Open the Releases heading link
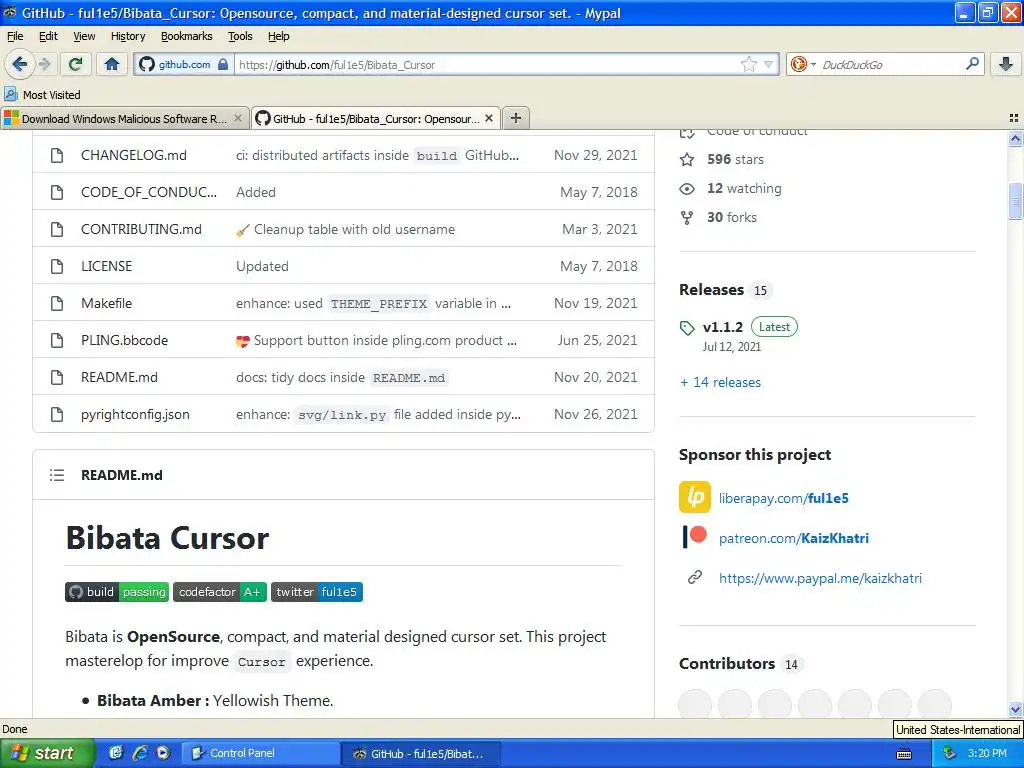Screen dimensions: 1024x768 pyautogui.click(x=711, y=290)
